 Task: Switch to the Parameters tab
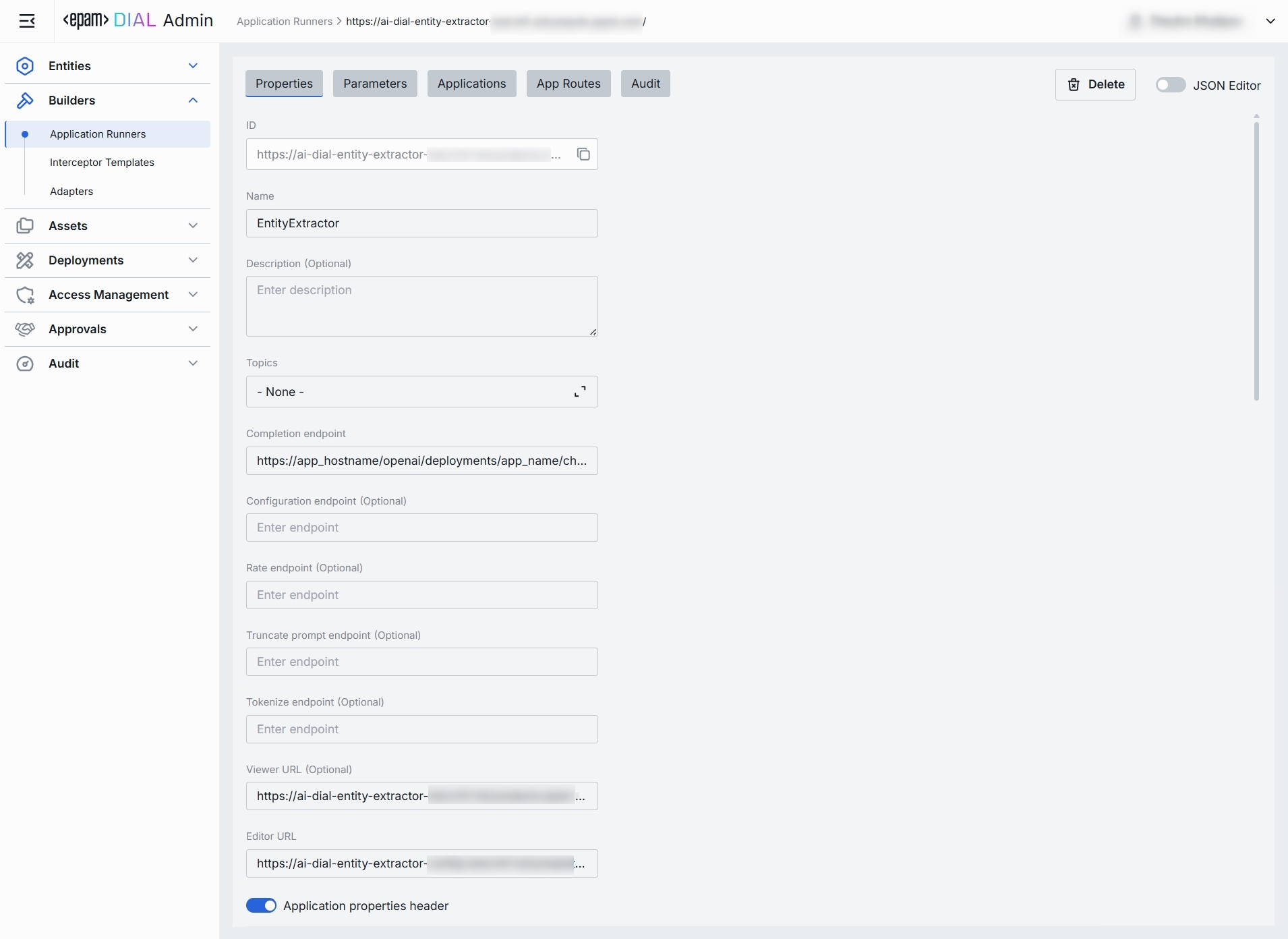(375, 84)
